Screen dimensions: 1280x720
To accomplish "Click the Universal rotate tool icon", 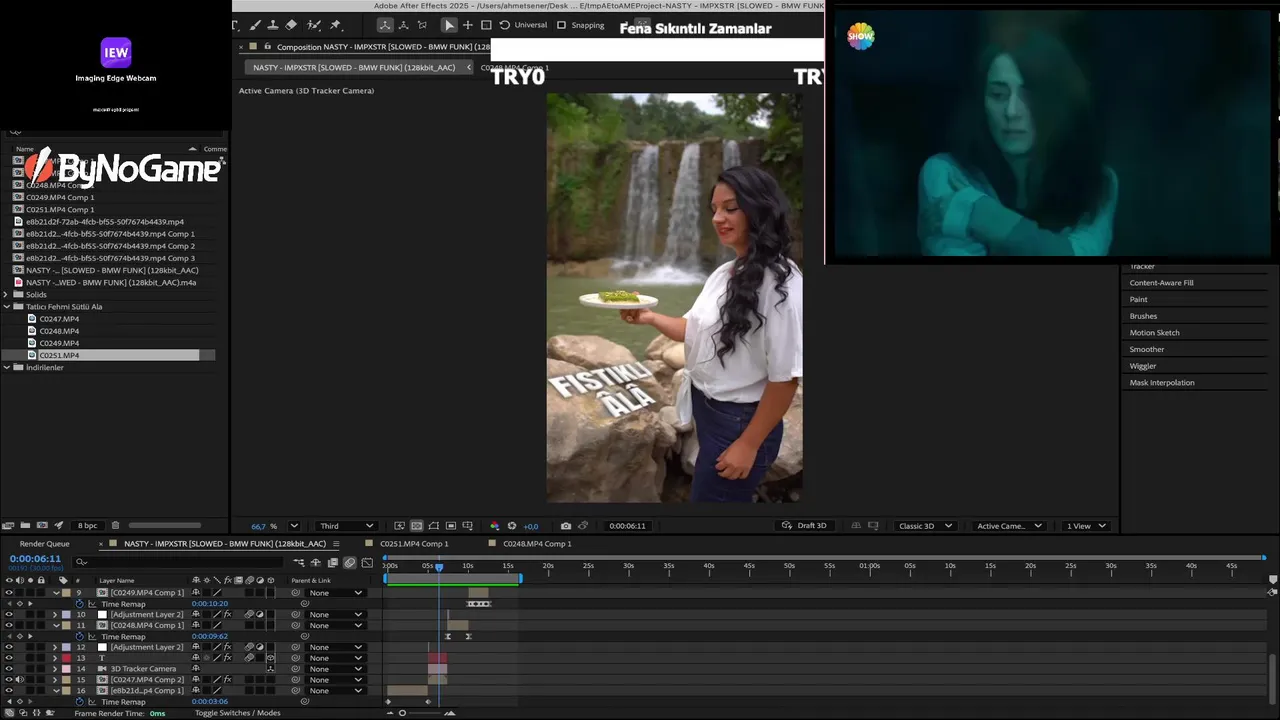I will click(x=504, y=25).
